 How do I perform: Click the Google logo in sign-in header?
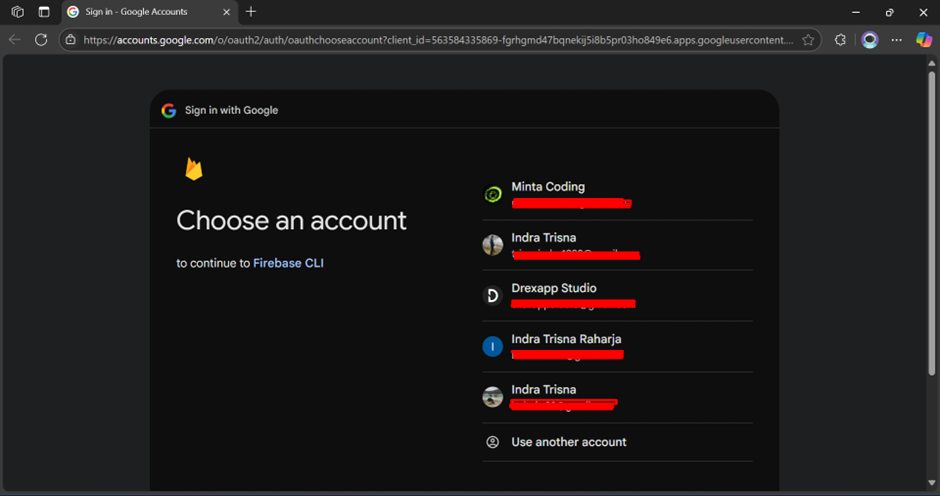point(168,110)
